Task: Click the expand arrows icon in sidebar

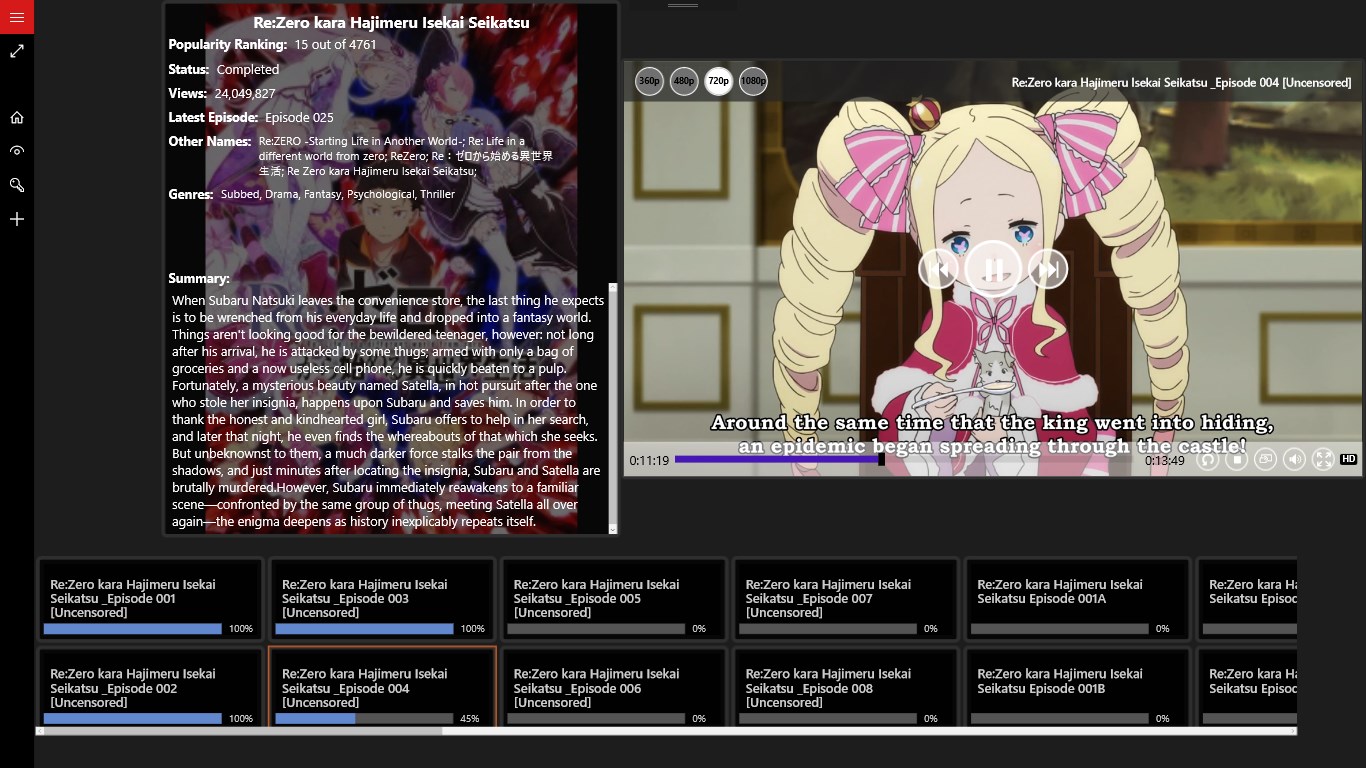Action: pyautogui.click(x=17, y=50)
